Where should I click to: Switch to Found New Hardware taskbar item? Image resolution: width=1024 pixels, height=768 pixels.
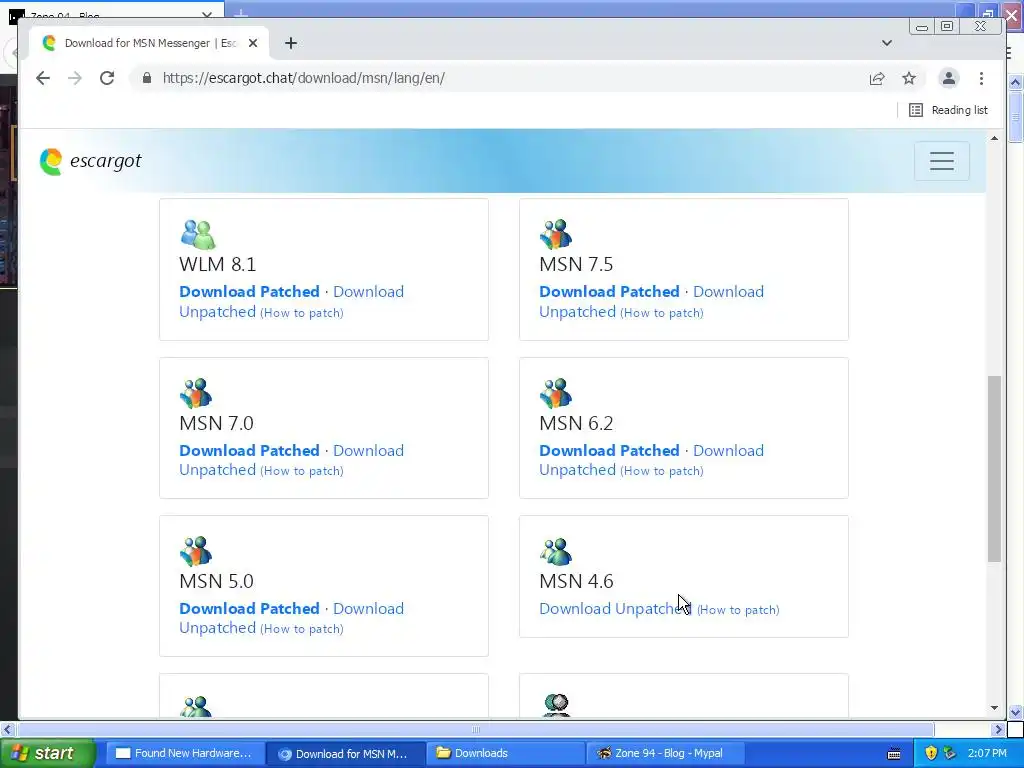click(184, 754)
